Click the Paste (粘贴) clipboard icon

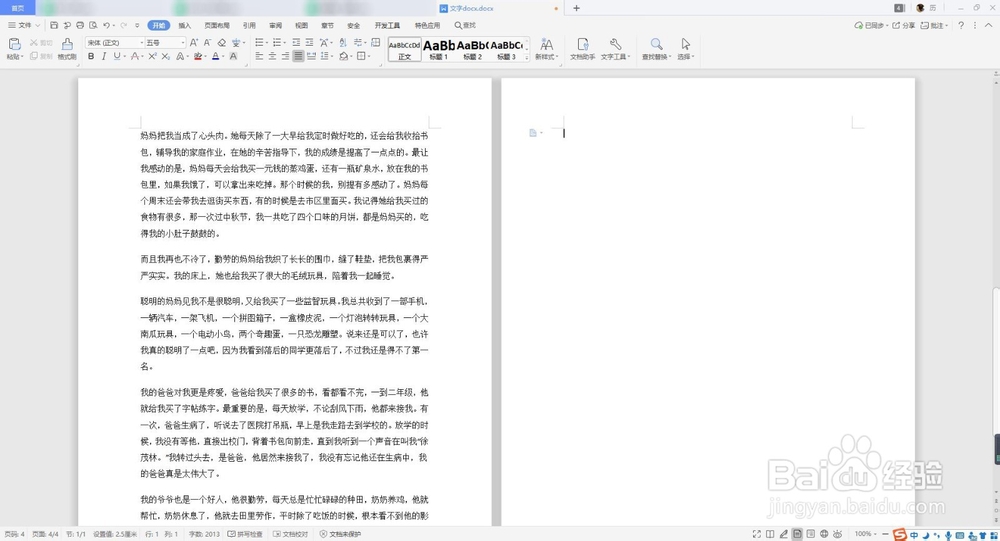(14, 44)
